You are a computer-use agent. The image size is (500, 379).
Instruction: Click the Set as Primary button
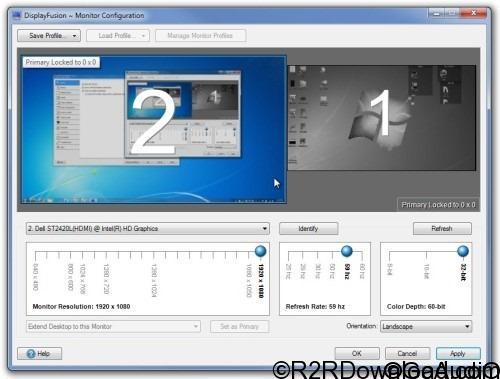[x=239, y=327]
